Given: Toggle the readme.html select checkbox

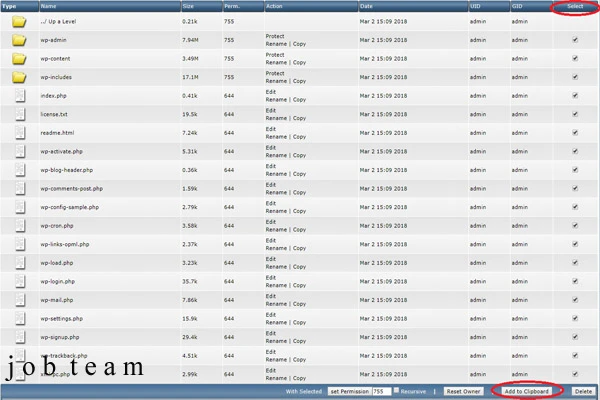Looking at the screenshot, I should coord(574,133).
